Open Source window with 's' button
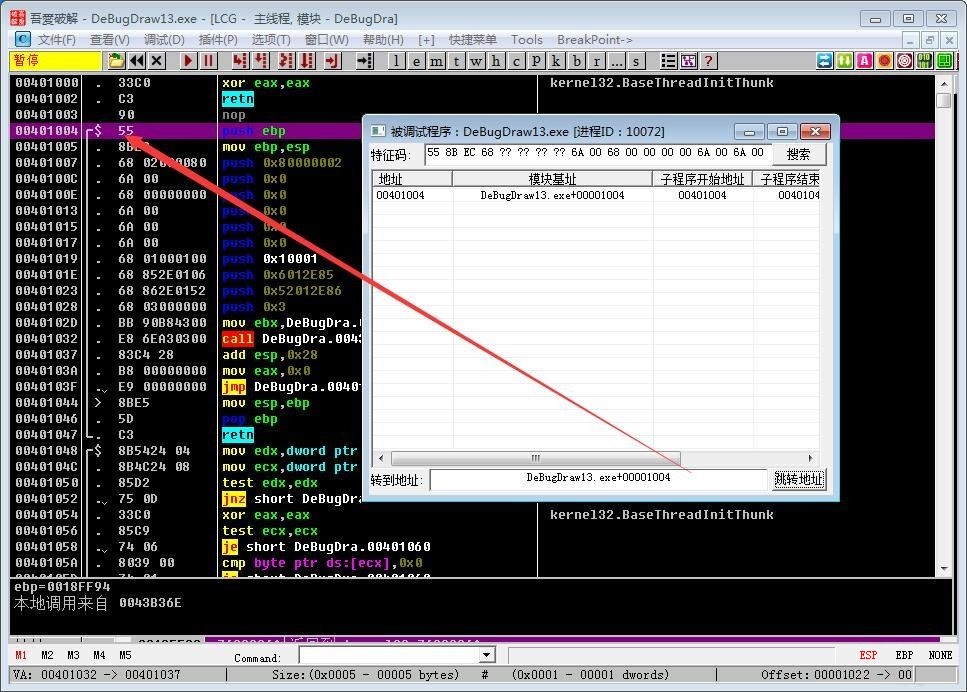 point(636,61)
